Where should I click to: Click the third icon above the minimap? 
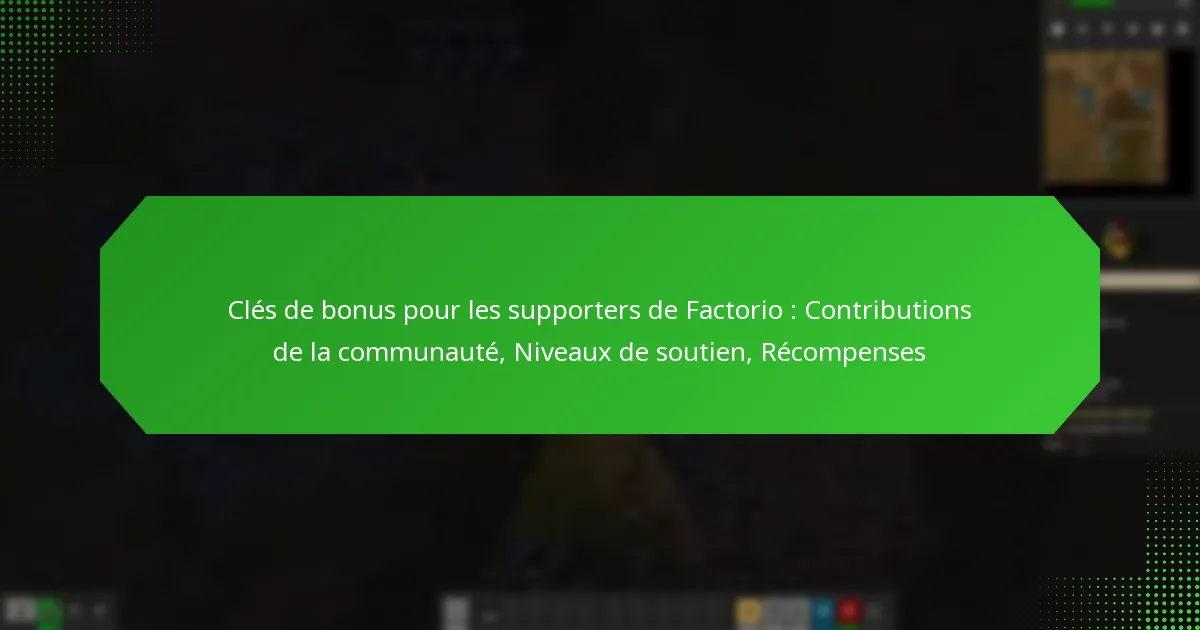click(1107, 29)
